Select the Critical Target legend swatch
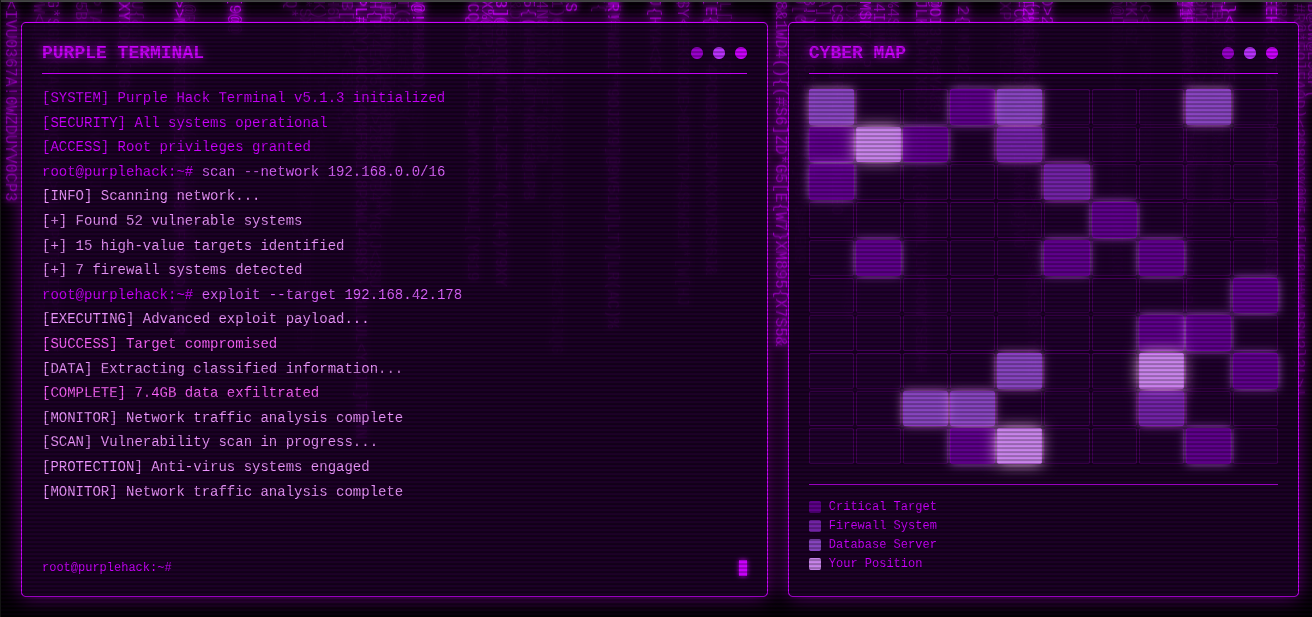1312x617 pixels. (x=815, y=507)
